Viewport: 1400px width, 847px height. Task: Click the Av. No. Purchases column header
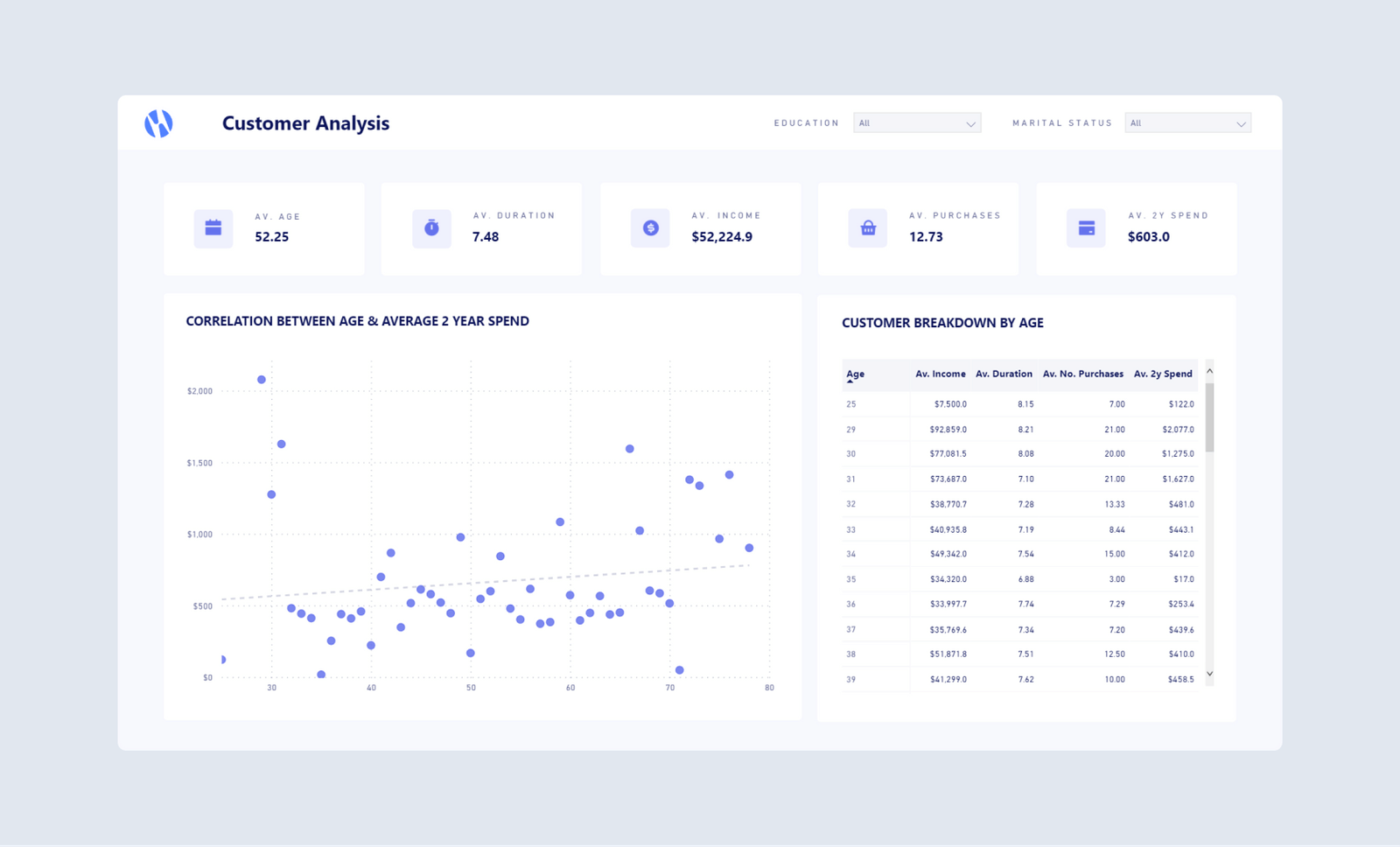point(1082,374)
